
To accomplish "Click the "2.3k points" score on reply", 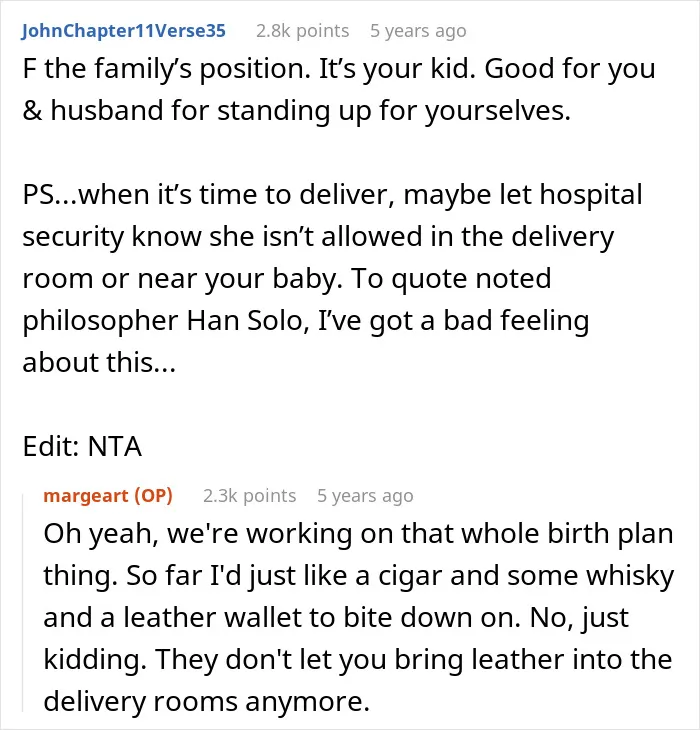I will pyautogui.click(x=249, y=496).
